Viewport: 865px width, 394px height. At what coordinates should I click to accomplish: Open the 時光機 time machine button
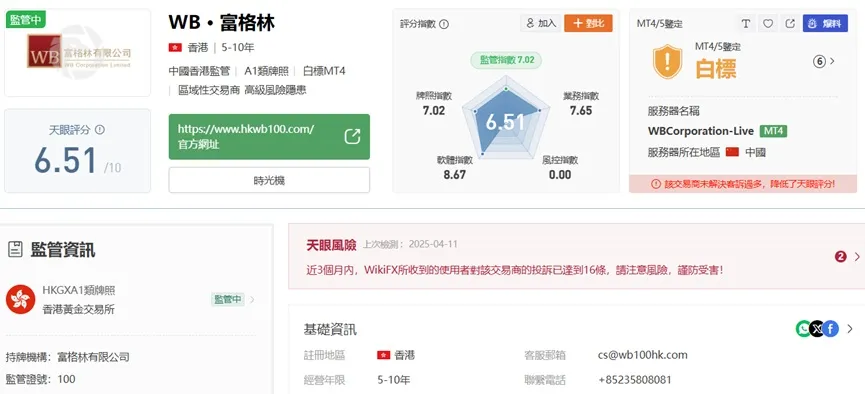tap(269, 180)
